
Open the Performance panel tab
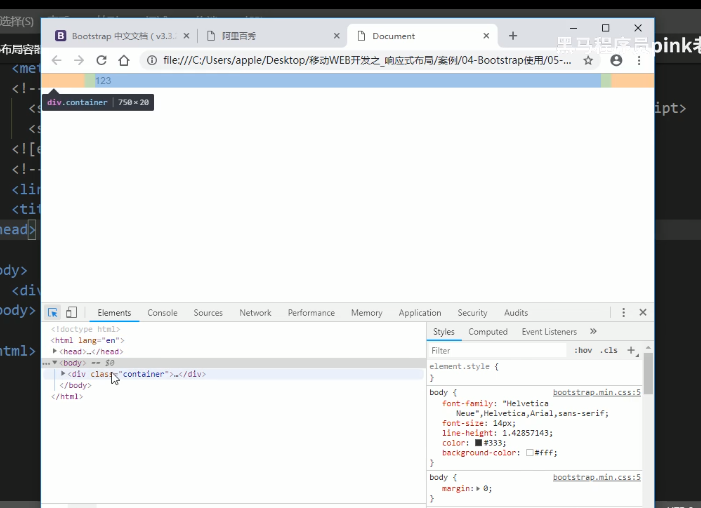(x=311, y=313)
